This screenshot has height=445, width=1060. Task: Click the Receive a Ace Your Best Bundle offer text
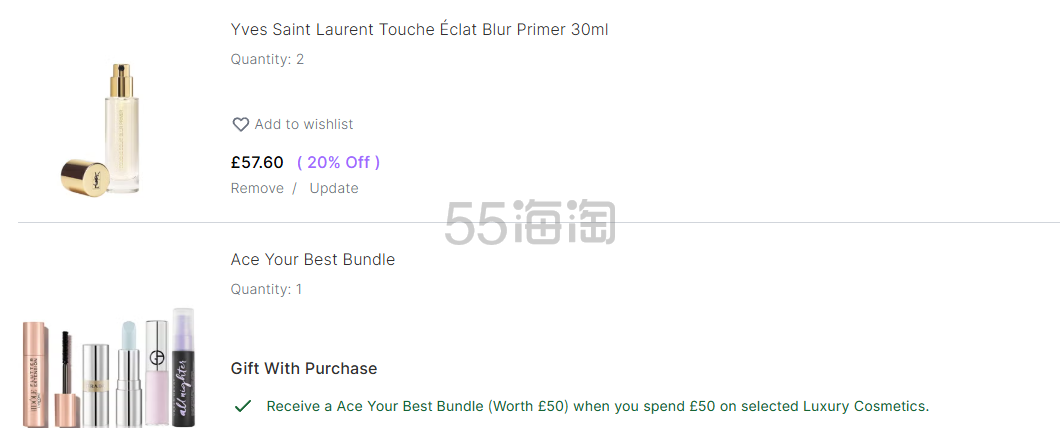tap(597, 406)
